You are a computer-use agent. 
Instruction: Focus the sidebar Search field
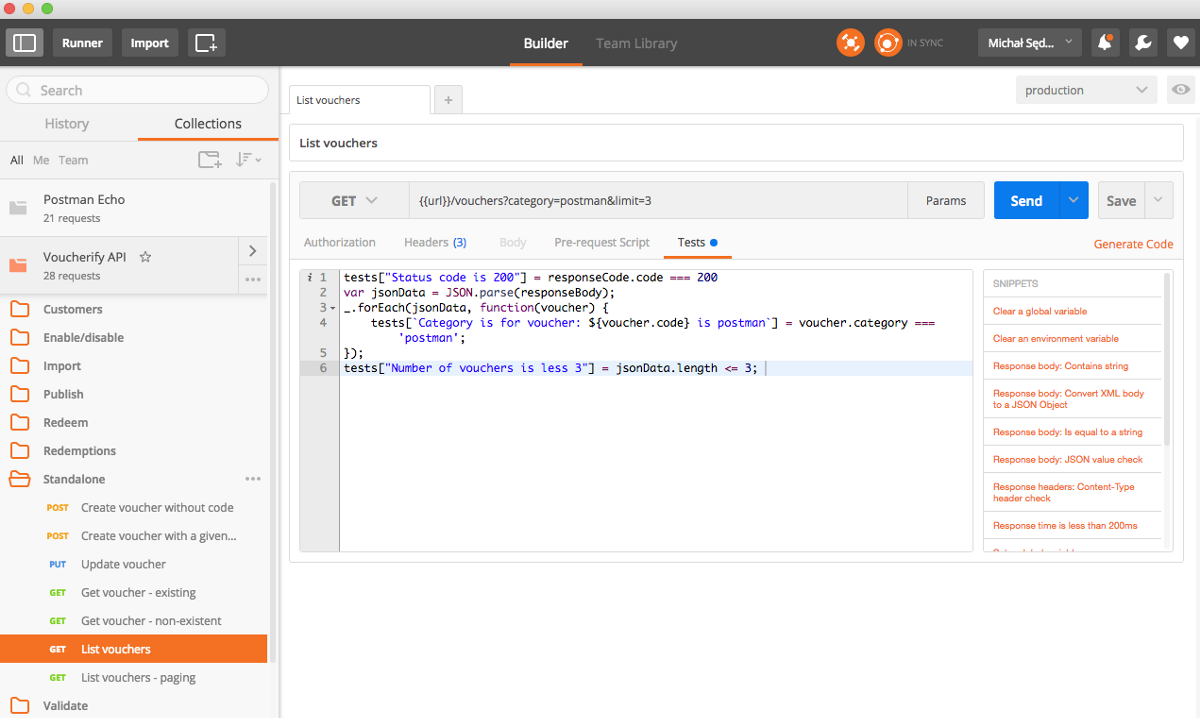click(138, 90)
